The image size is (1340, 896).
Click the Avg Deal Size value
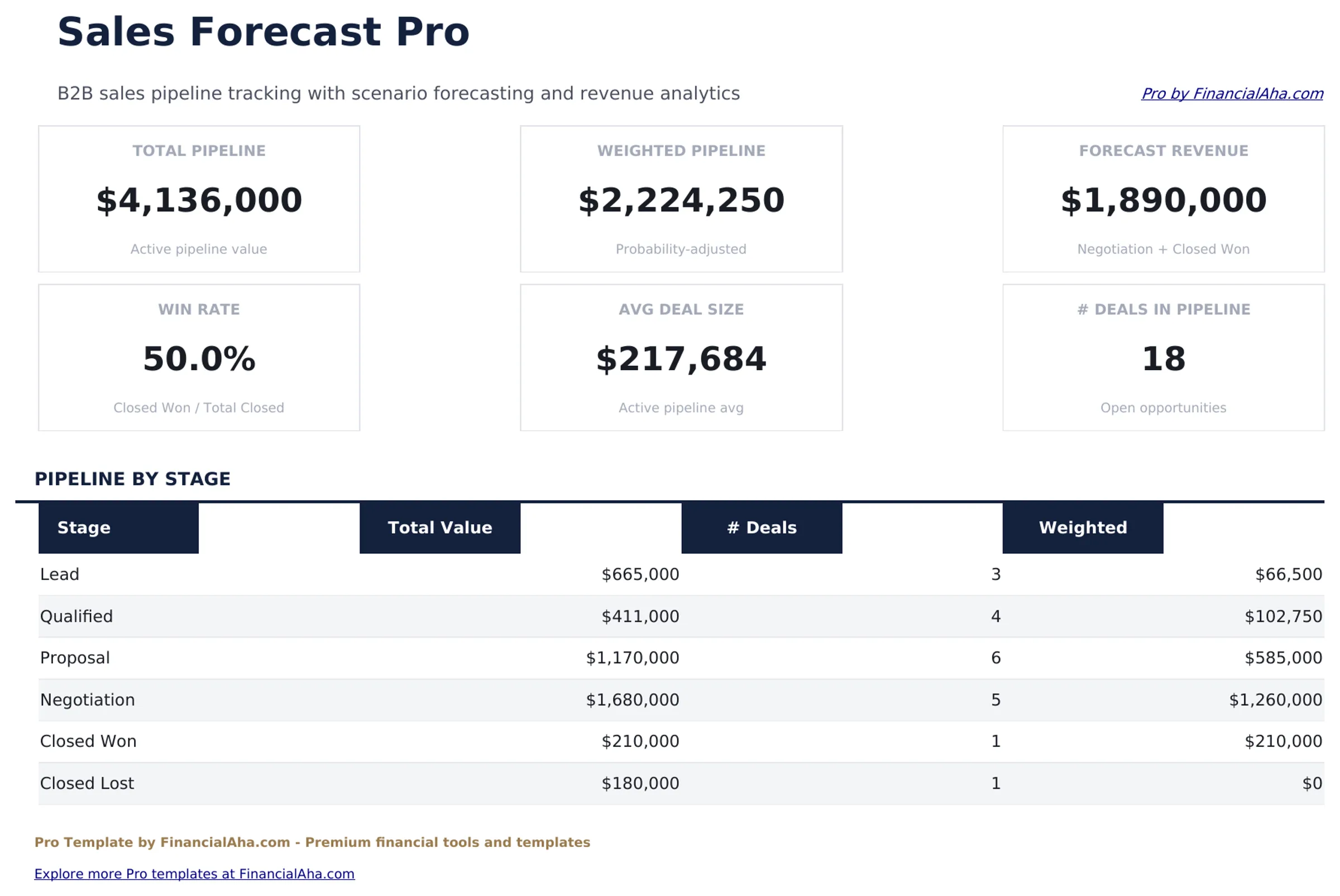click(681, 358)
